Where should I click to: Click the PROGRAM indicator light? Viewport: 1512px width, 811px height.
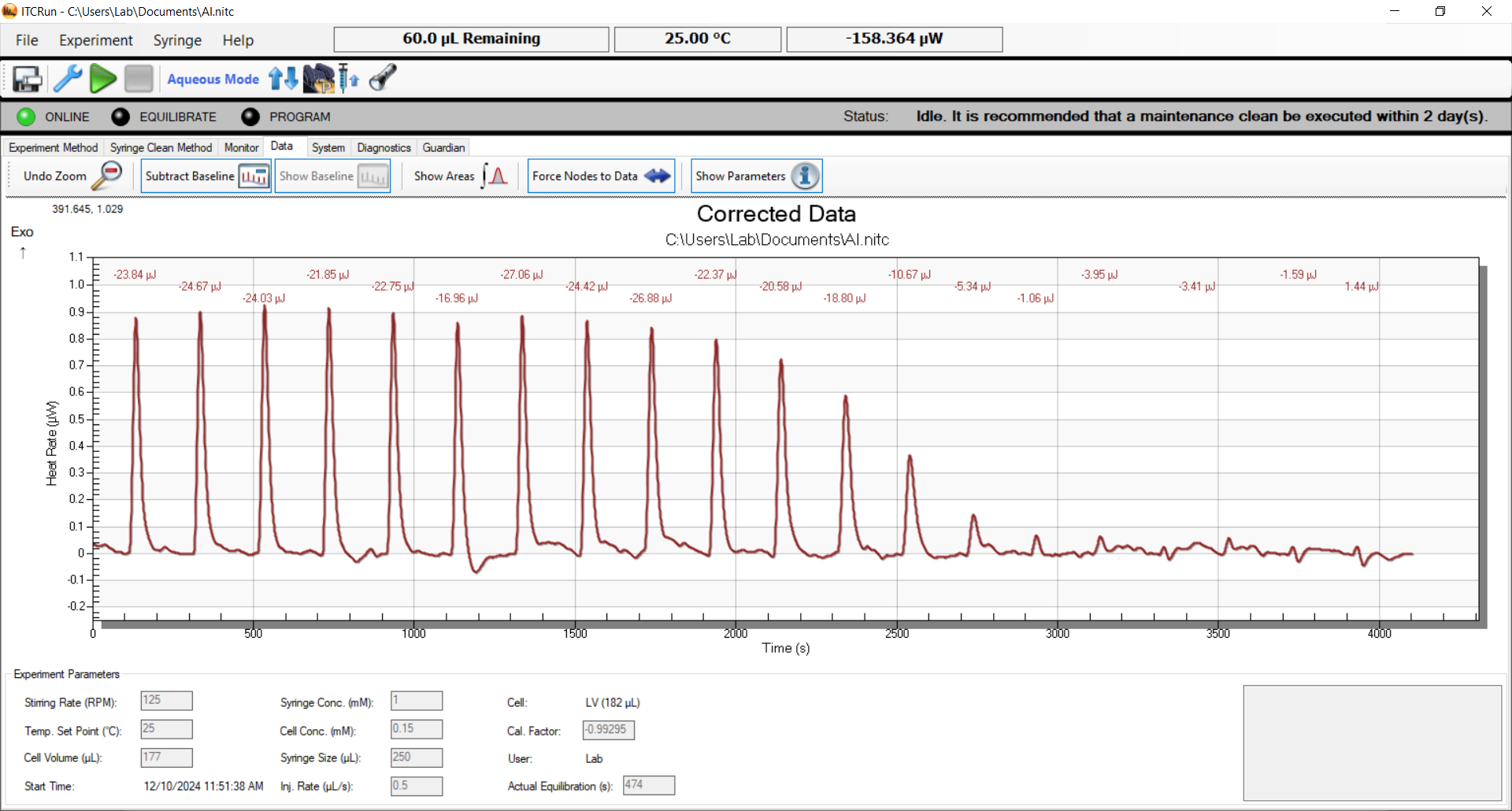[x=250, y=117]
